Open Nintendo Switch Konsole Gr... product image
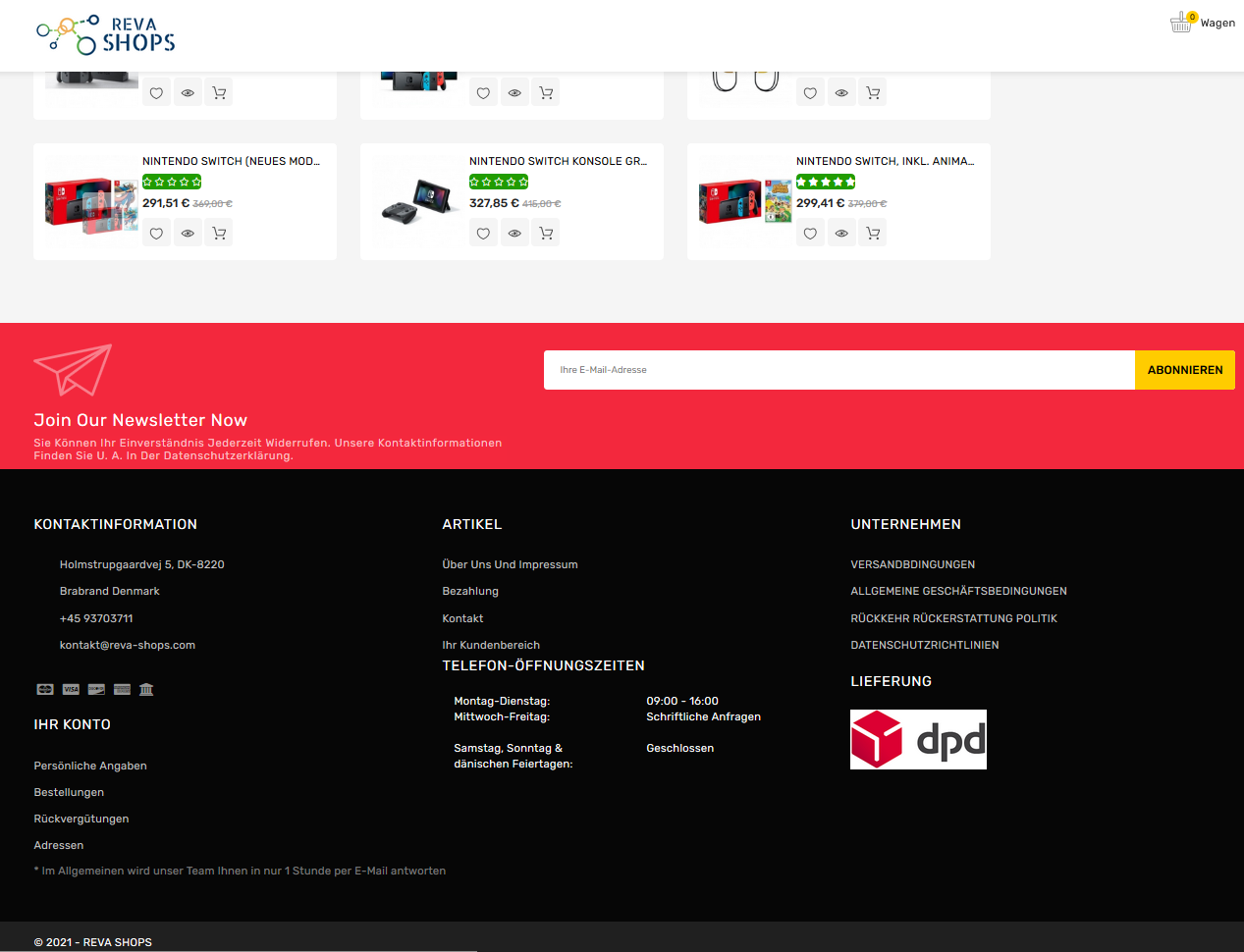This screenshot has width=1244, height=952. [418, 201]
